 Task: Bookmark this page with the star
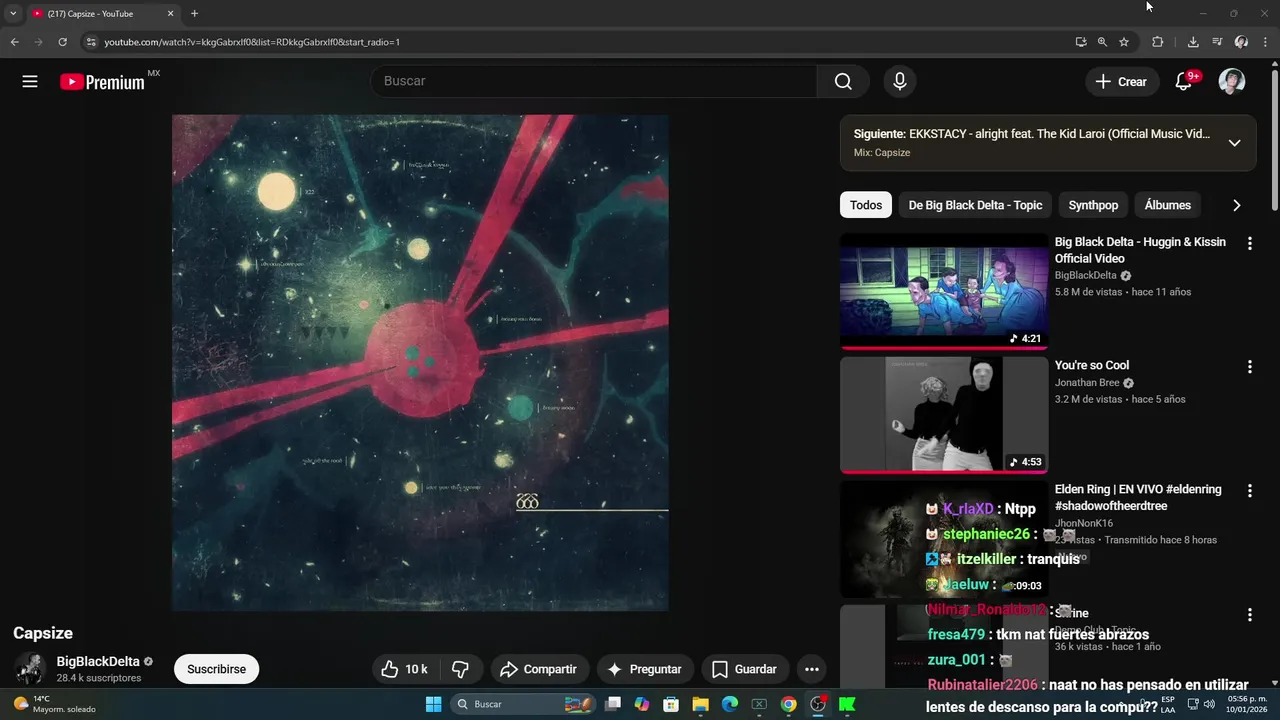click(x=1124, y=42)
